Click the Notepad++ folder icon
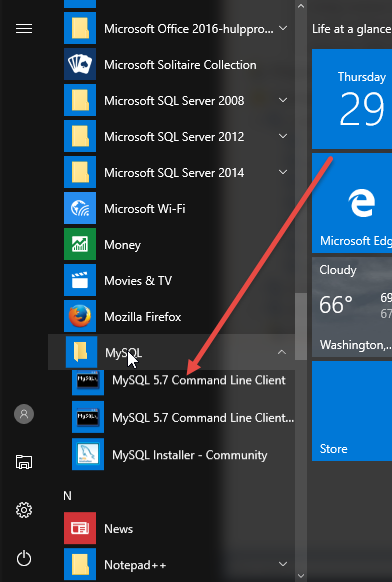 80,564
